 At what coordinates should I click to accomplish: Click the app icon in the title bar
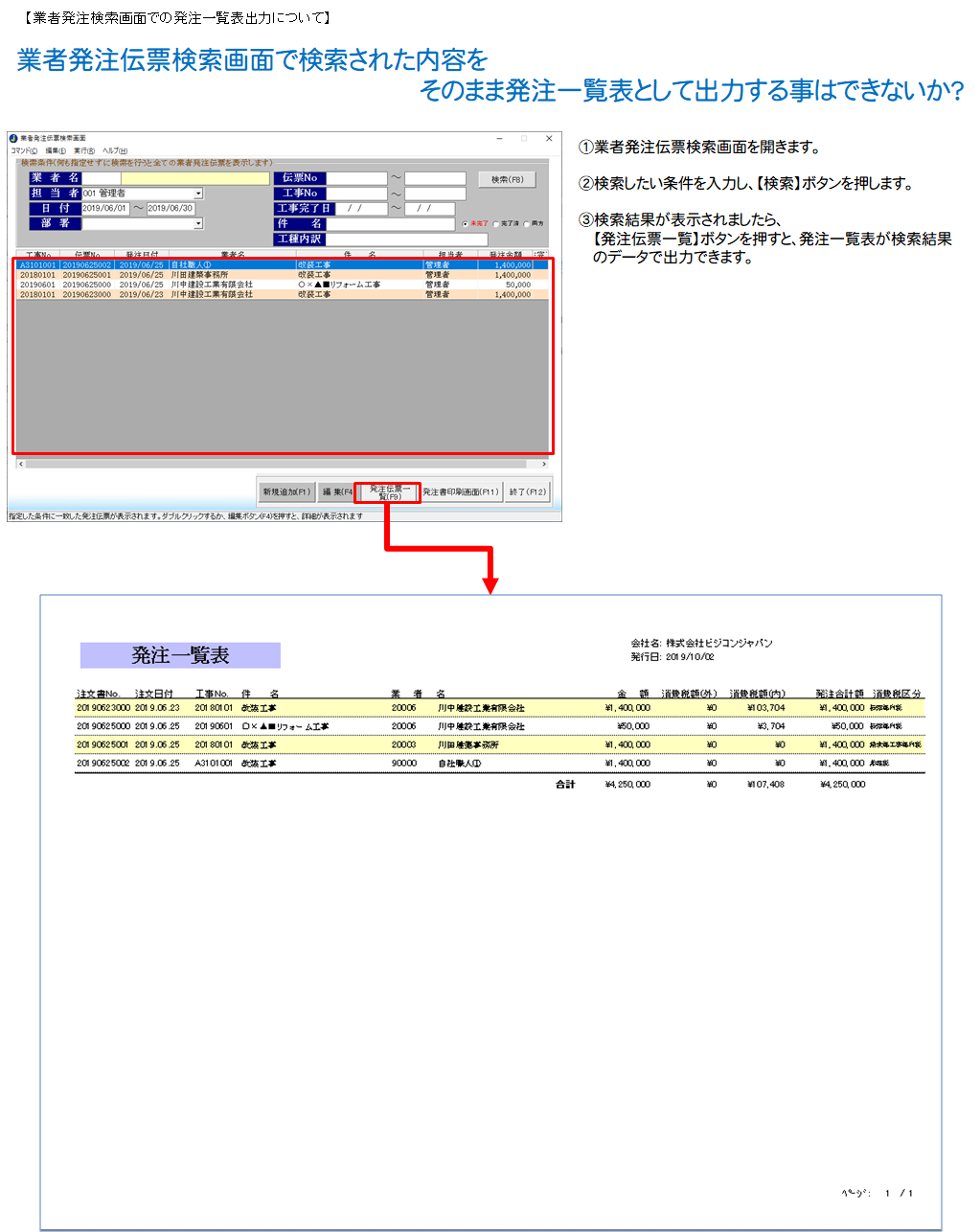tap(13, 139)
